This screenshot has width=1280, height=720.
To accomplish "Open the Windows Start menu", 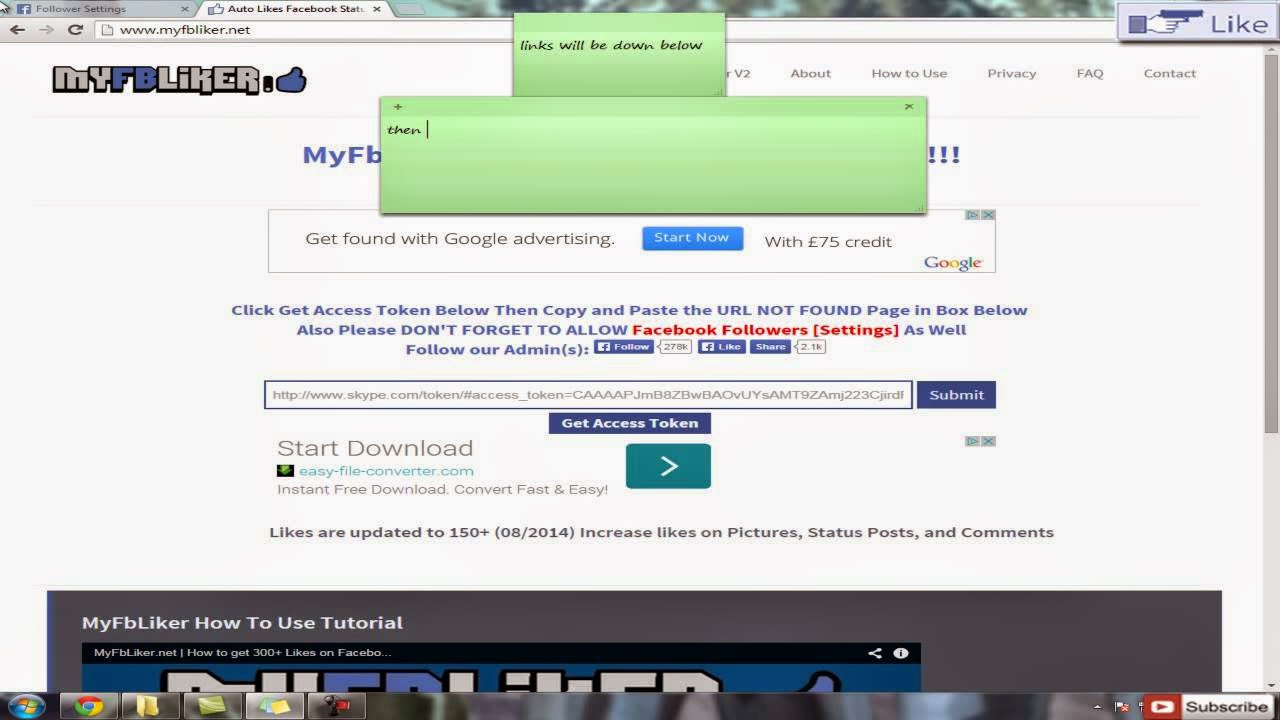I will [25, 706].
